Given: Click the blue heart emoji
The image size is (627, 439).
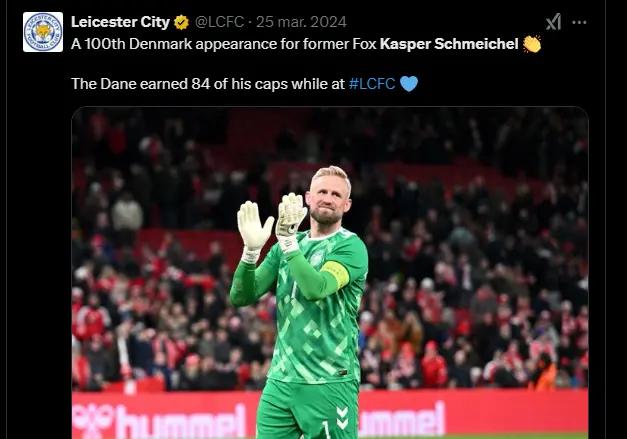Looking at the screenshot, I should 409,84.
